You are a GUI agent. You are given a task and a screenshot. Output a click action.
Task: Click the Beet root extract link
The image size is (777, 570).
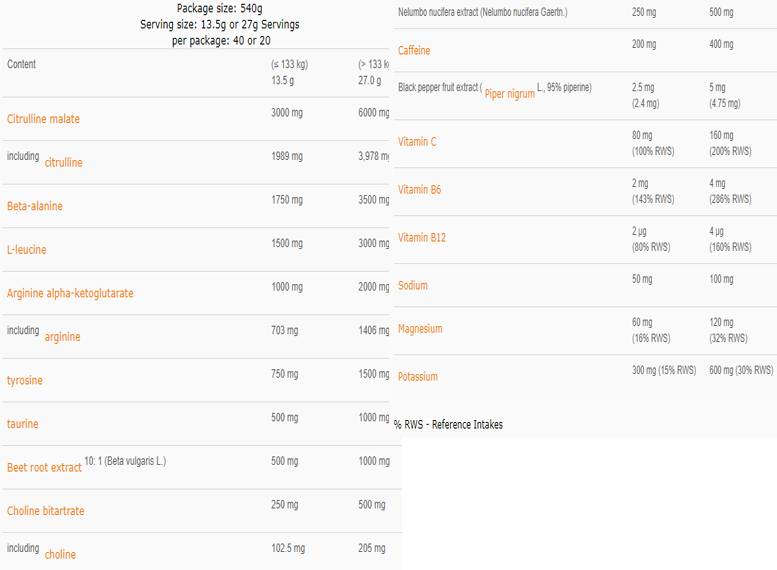pyautogui.click(x=44, y=468)
